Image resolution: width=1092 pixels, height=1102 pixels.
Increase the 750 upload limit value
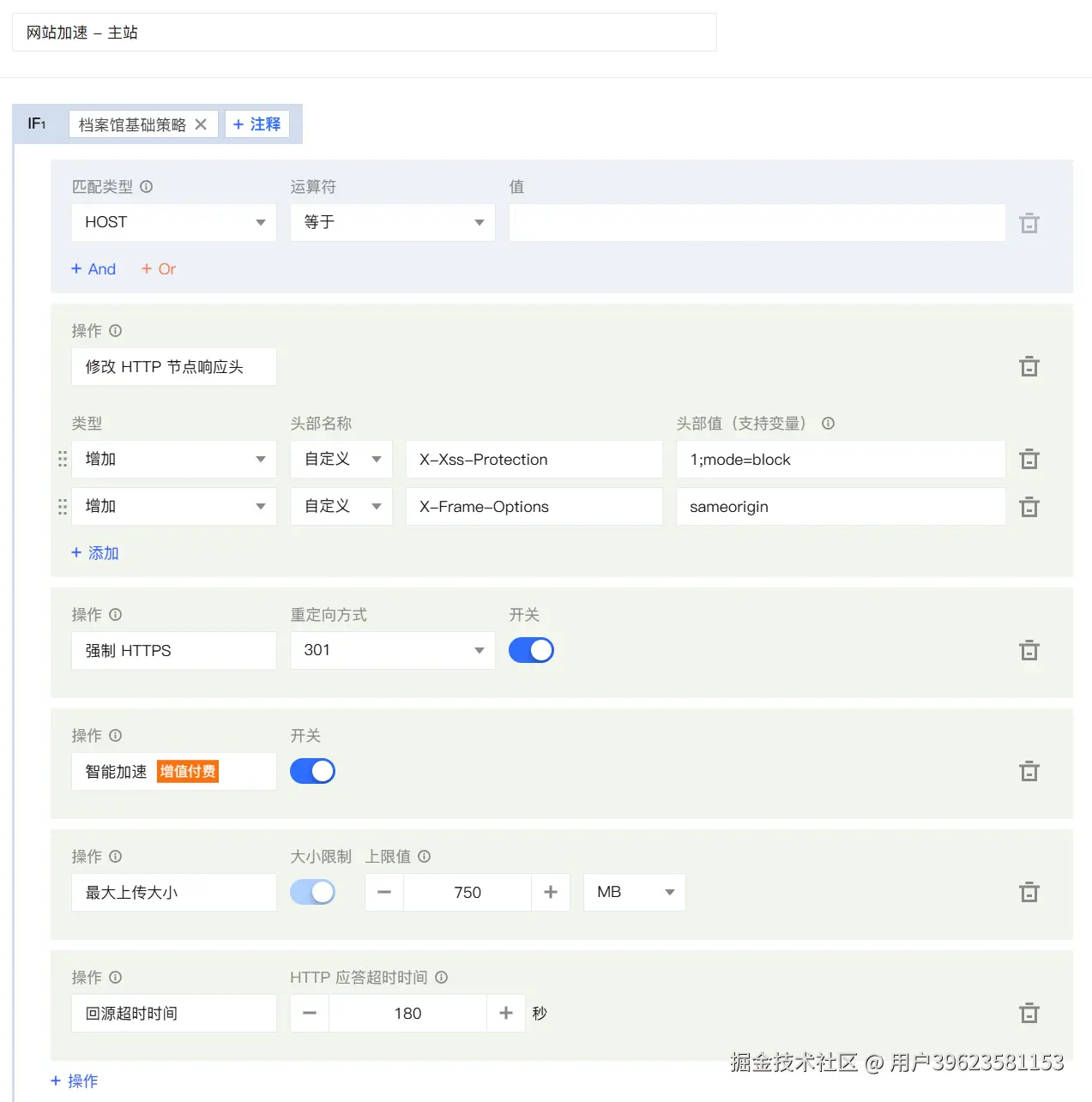pyautogui.click(x=551, y=892)
